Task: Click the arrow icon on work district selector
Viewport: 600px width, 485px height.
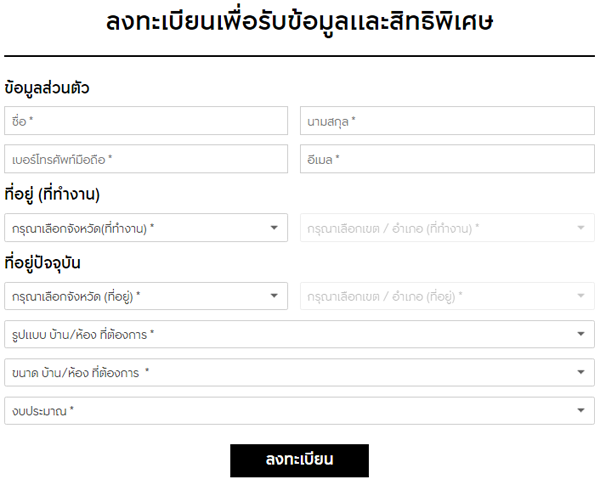Action: coord(580,228)
